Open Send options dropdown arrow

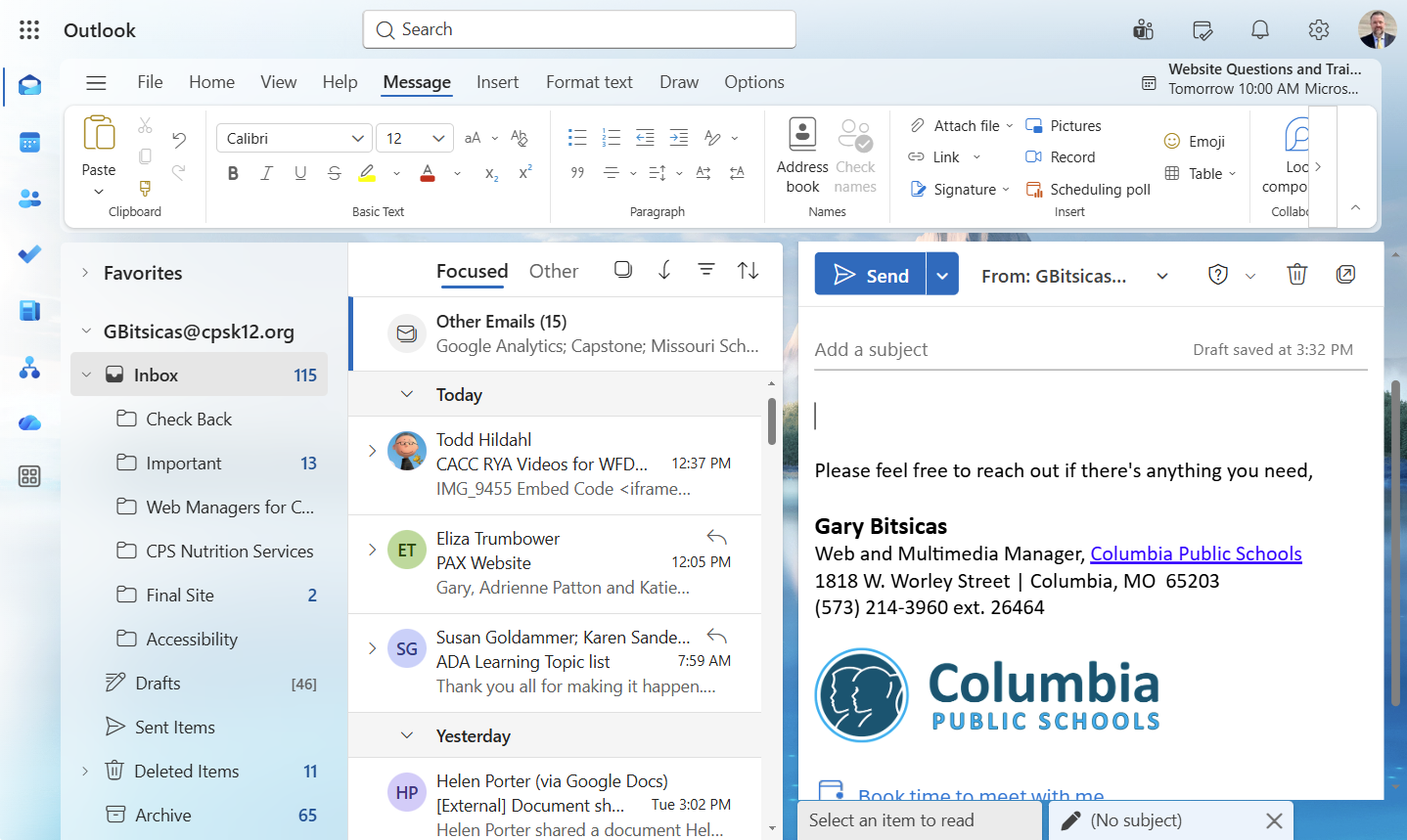pyautogui.click(x=942, y=276)
